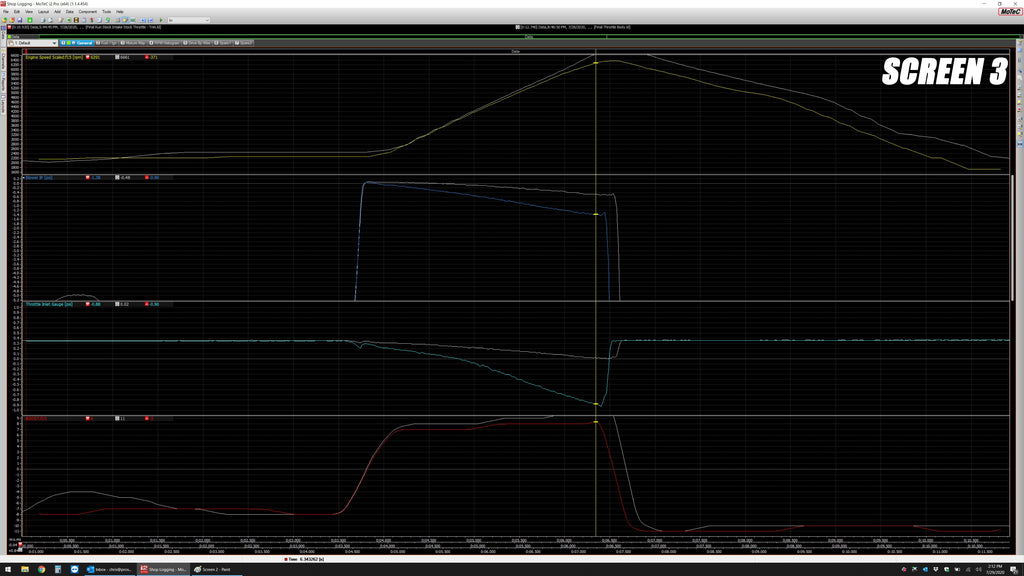Open File Explorer from taskbar

(25, 569)
